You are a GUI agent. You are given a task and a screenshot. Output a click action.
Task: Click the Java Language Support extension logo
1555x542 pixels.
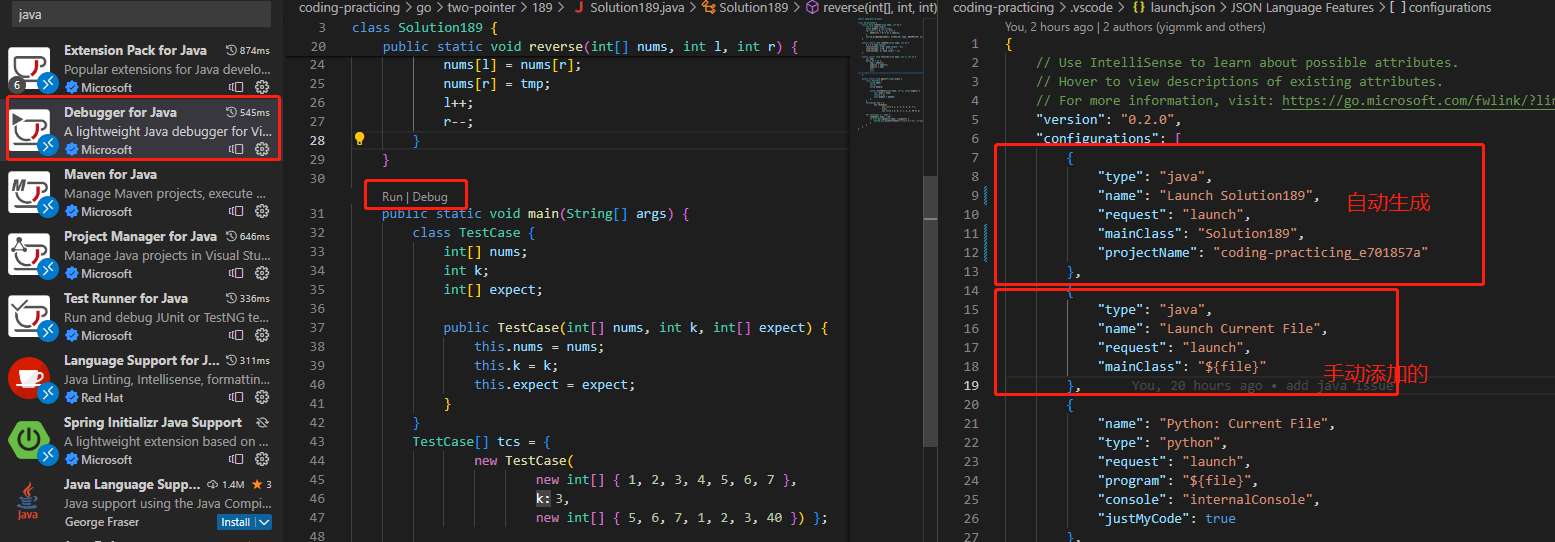click(29, 502)
